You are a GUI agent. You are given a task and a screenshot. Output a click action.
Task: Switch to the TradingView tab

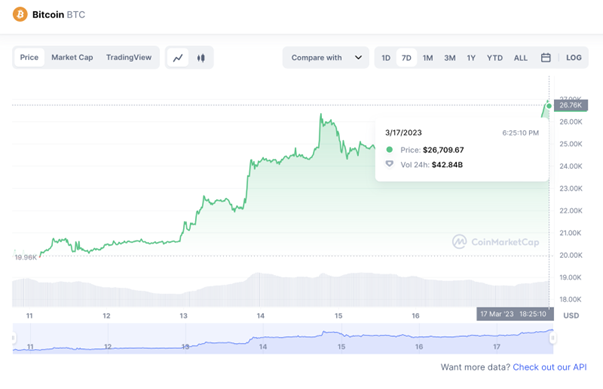pos(129,57)
